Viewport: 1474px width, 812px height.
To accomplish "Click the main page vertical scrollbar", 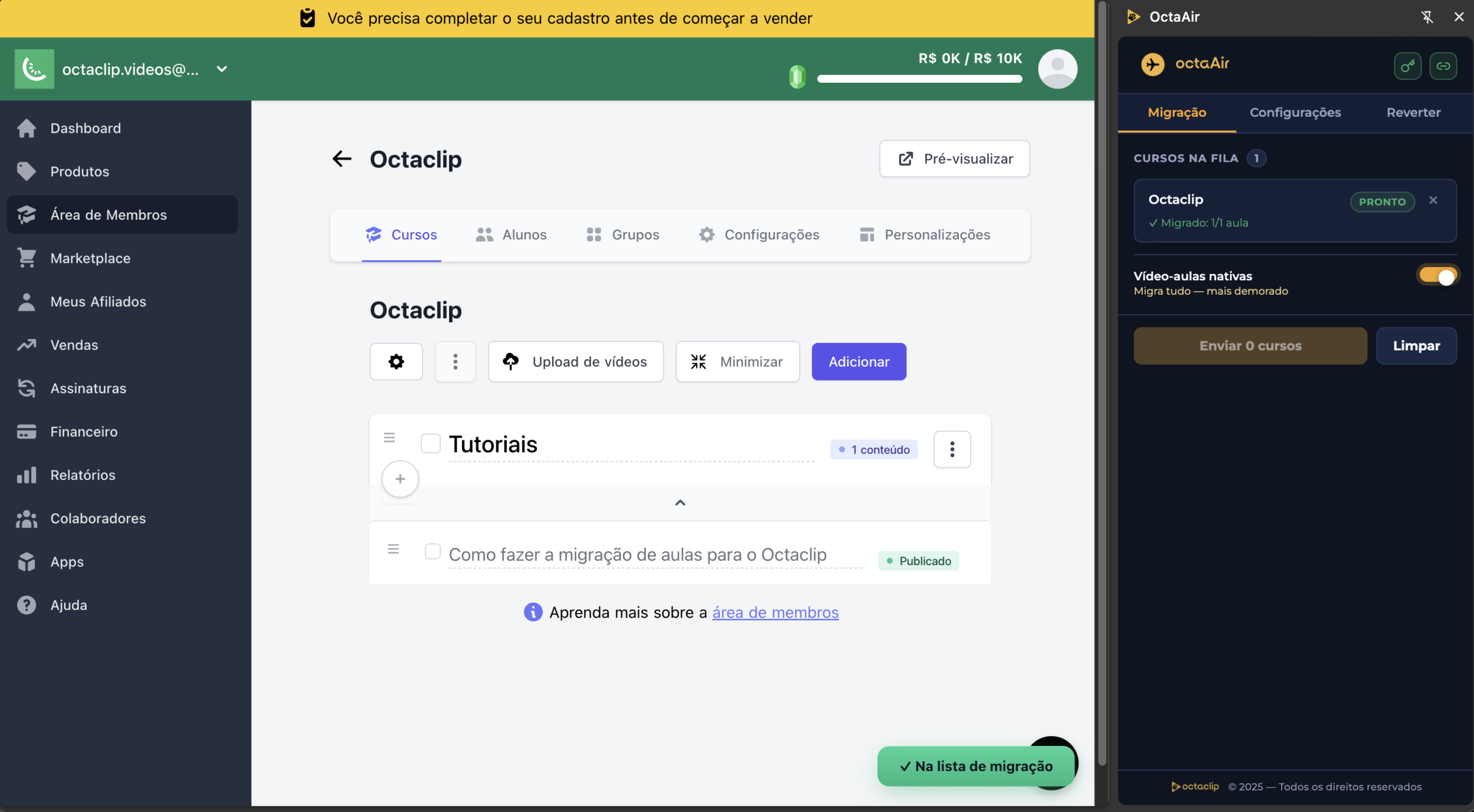I will 1102,383.
